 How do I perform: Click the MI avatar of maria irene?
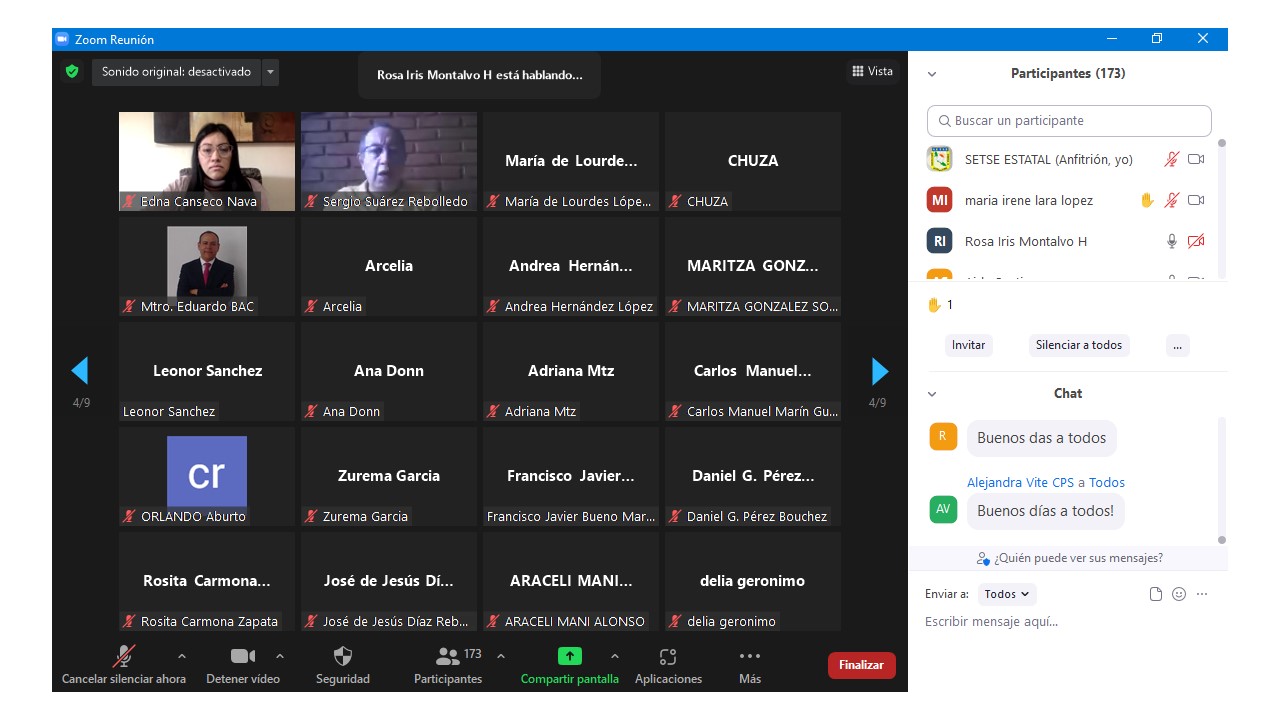pyautogui.click(x=939, y=200)
